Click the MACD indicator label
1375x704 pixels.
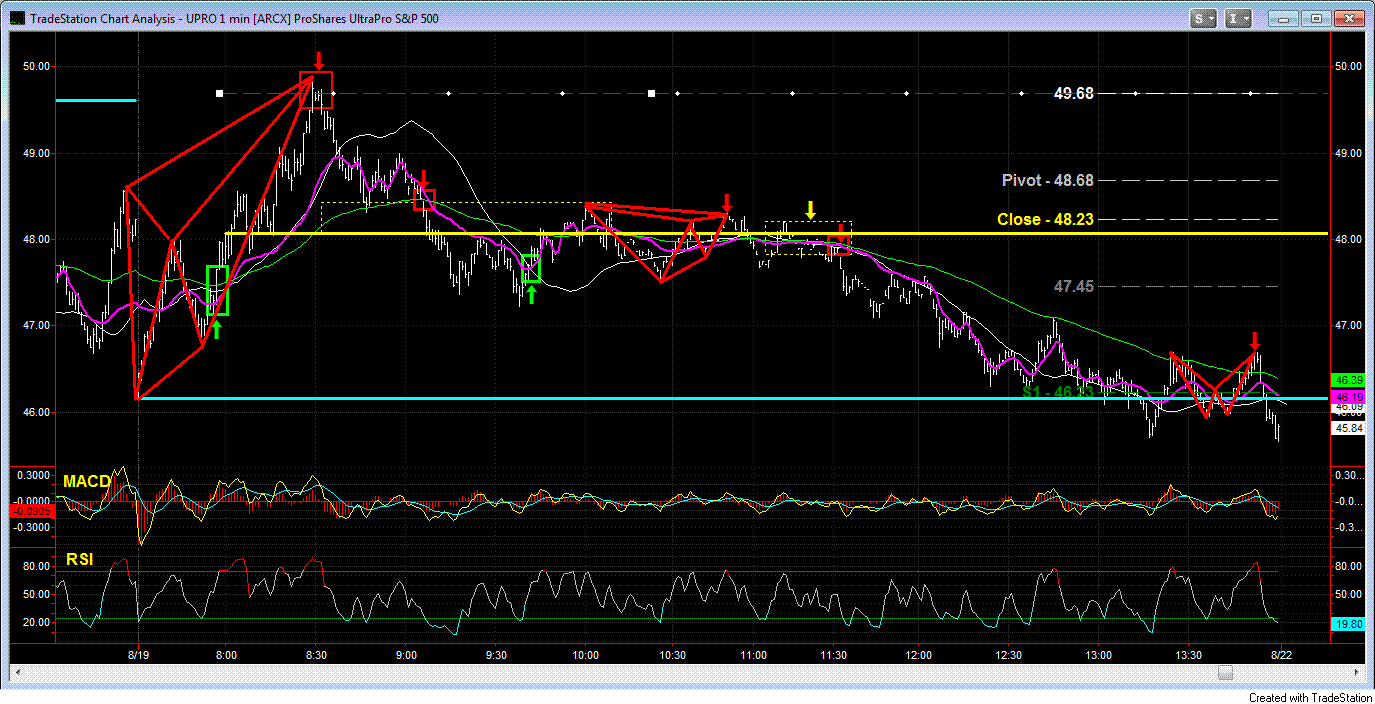[x=87, y=482]
